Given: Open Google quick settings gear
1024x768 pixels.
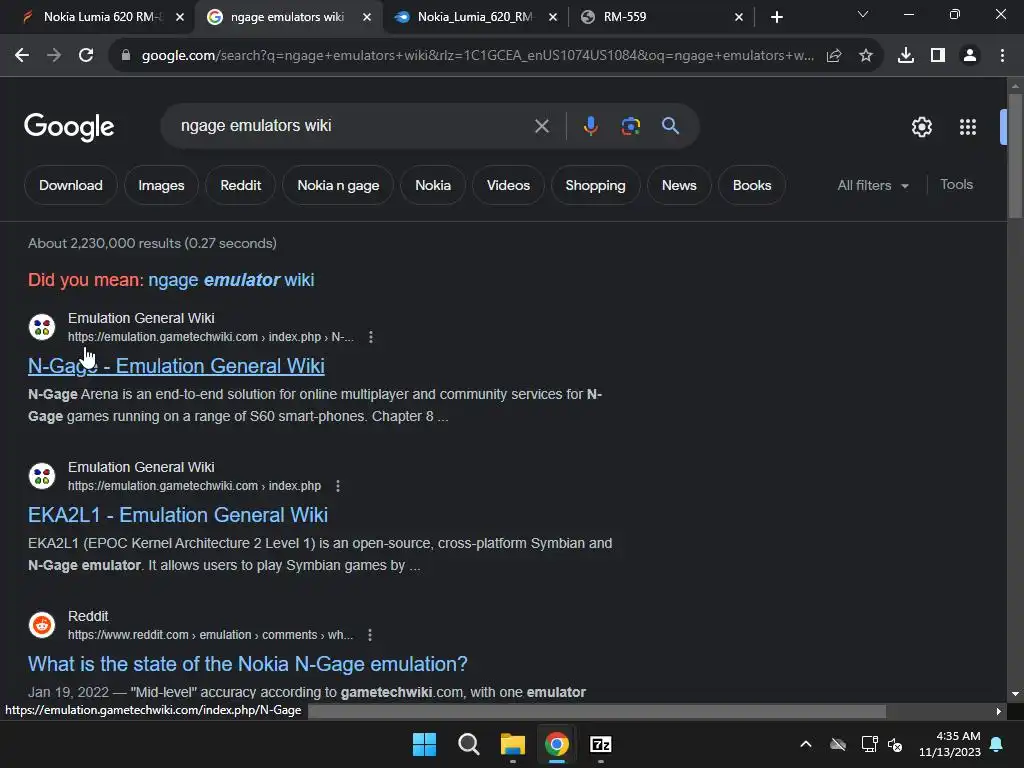Looking at the screenshot, I should [921, 127].
